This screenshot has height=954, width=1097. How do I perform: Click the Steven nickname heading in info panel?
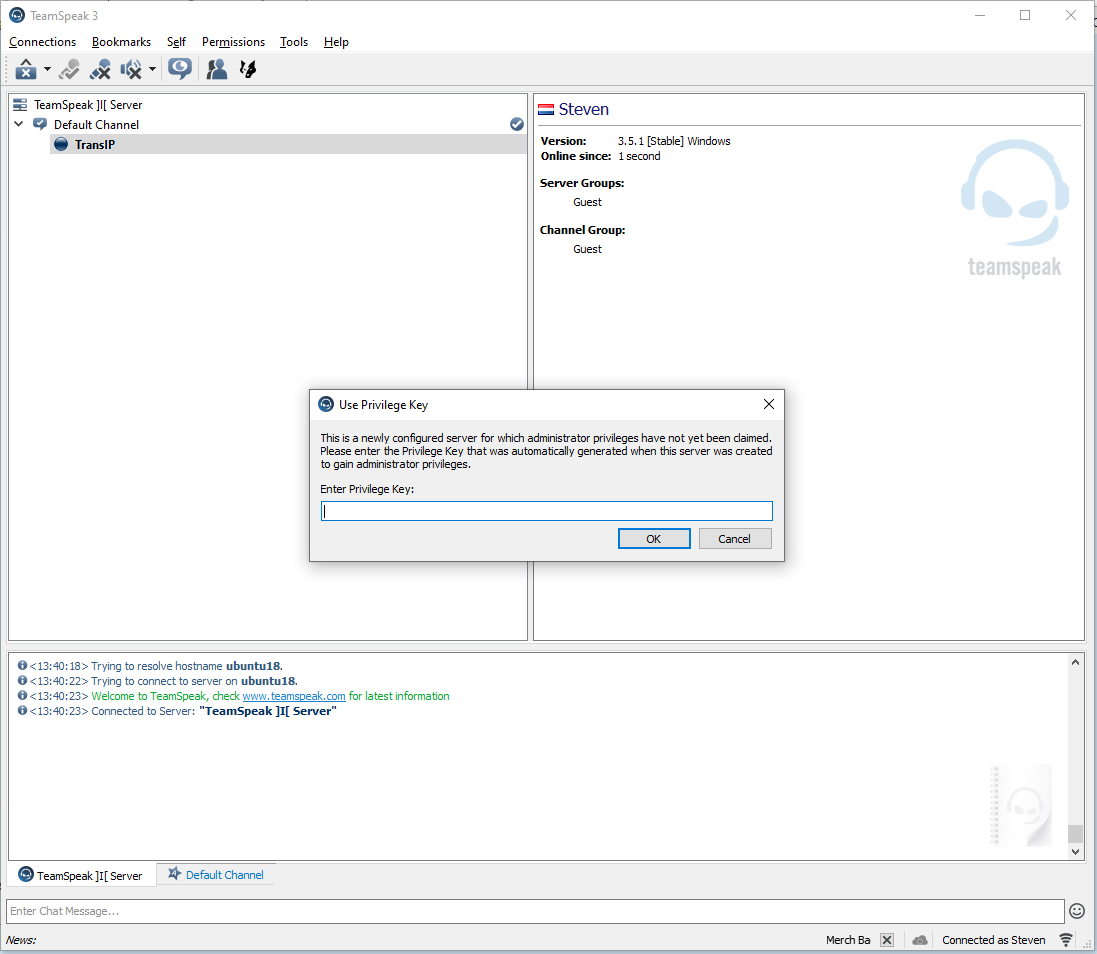point(583,109)
